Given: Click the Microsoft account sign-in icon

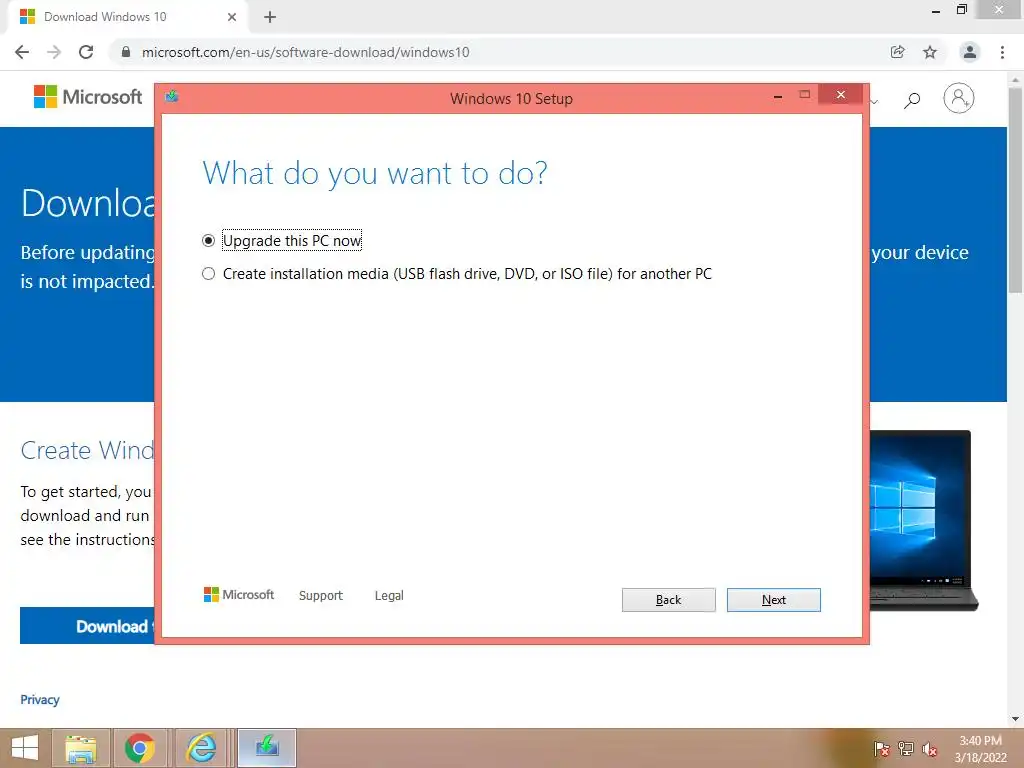Looking at the screenshot, I should pos(959,99).
